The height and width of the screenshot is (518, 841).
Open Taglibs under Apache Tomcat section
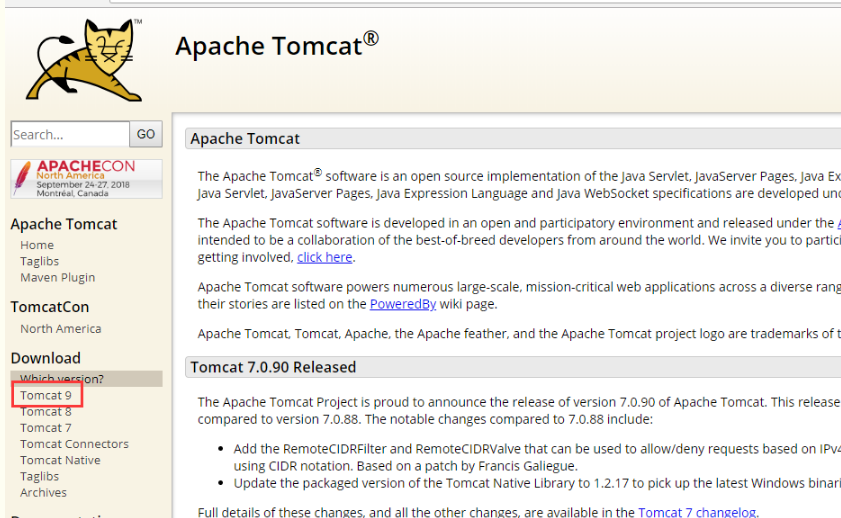coord(40,261)
